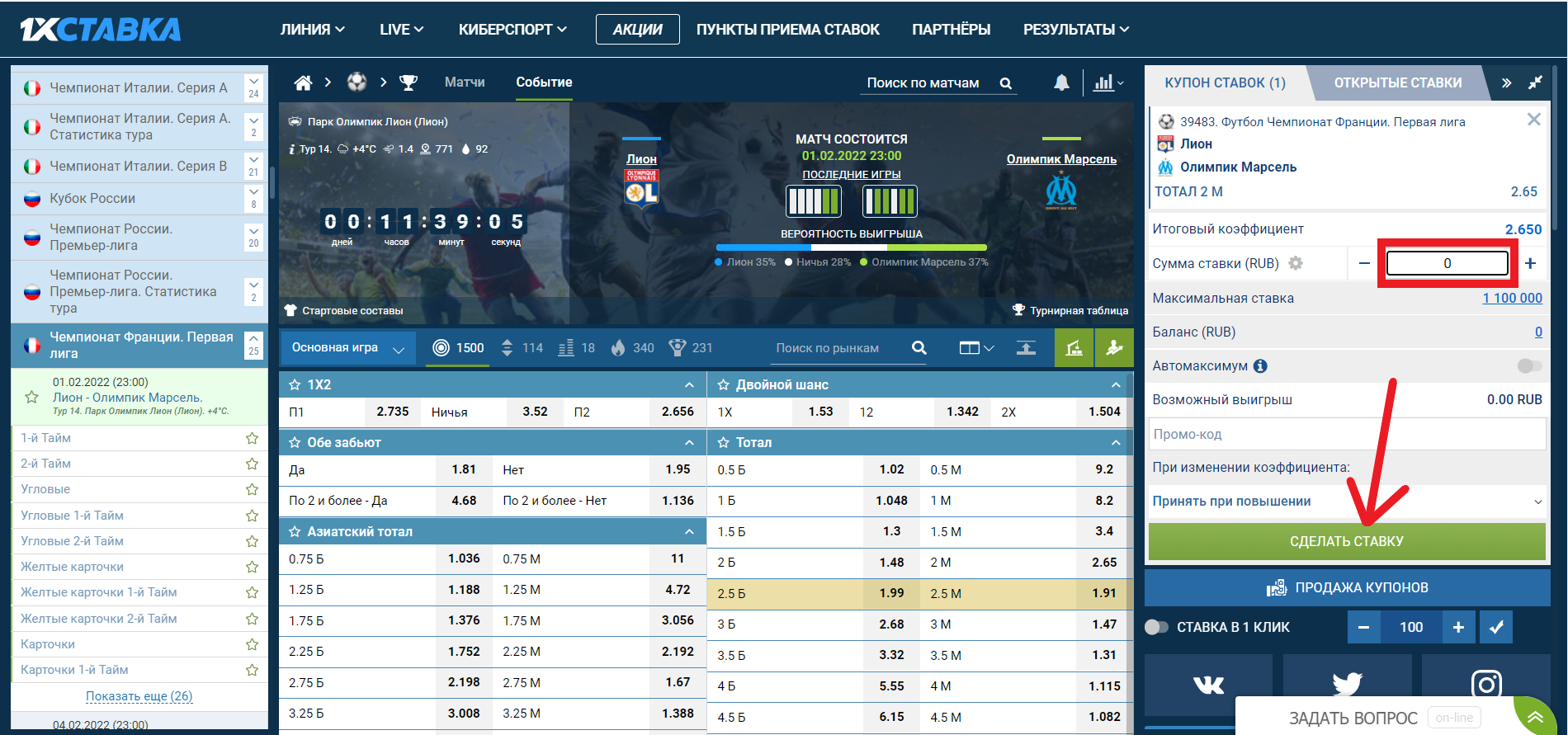Click the markets search magnifier icon
1568x735 pixels.
click(919, 348)
